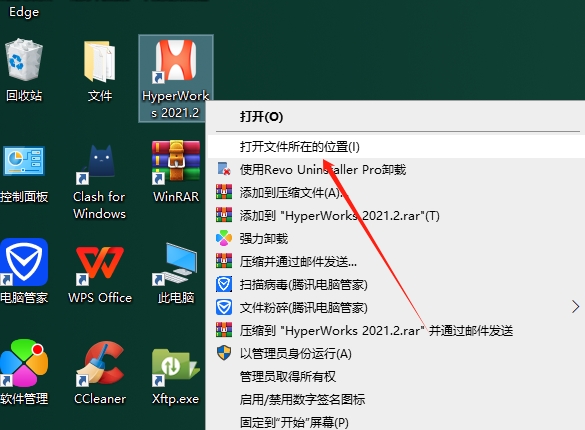Choose 固定到"开始"屏幕(P) entry

pos(395,423)
